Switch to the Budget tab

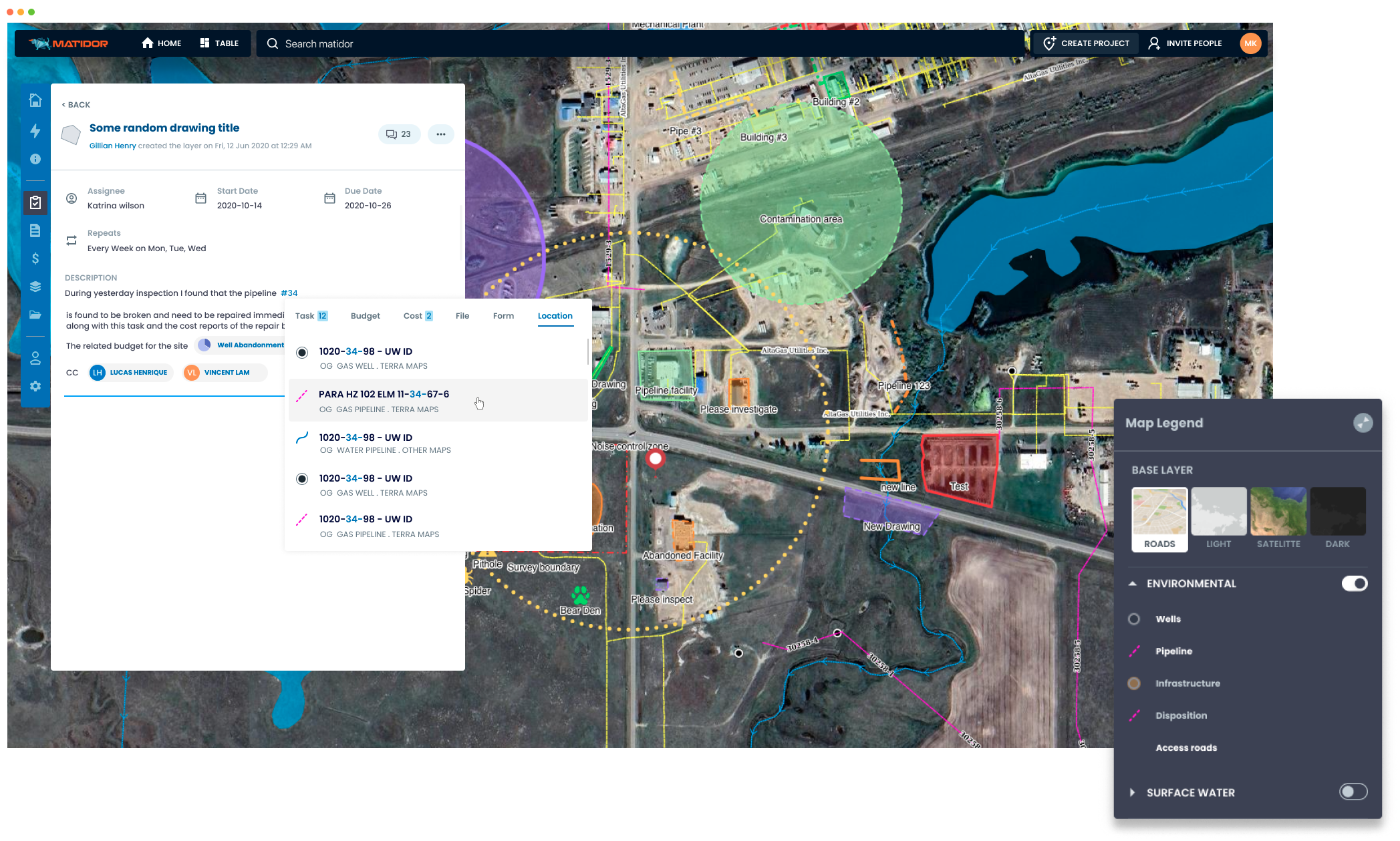click(365, 315)
